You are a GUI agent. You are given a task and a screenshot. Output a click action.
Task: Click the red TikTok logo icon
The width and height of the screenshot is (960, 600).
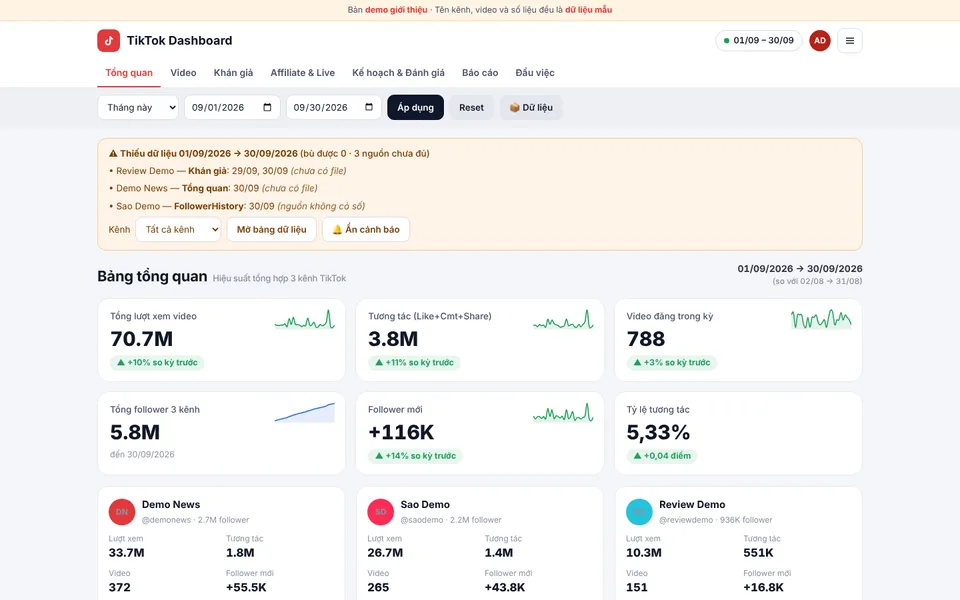108,40
